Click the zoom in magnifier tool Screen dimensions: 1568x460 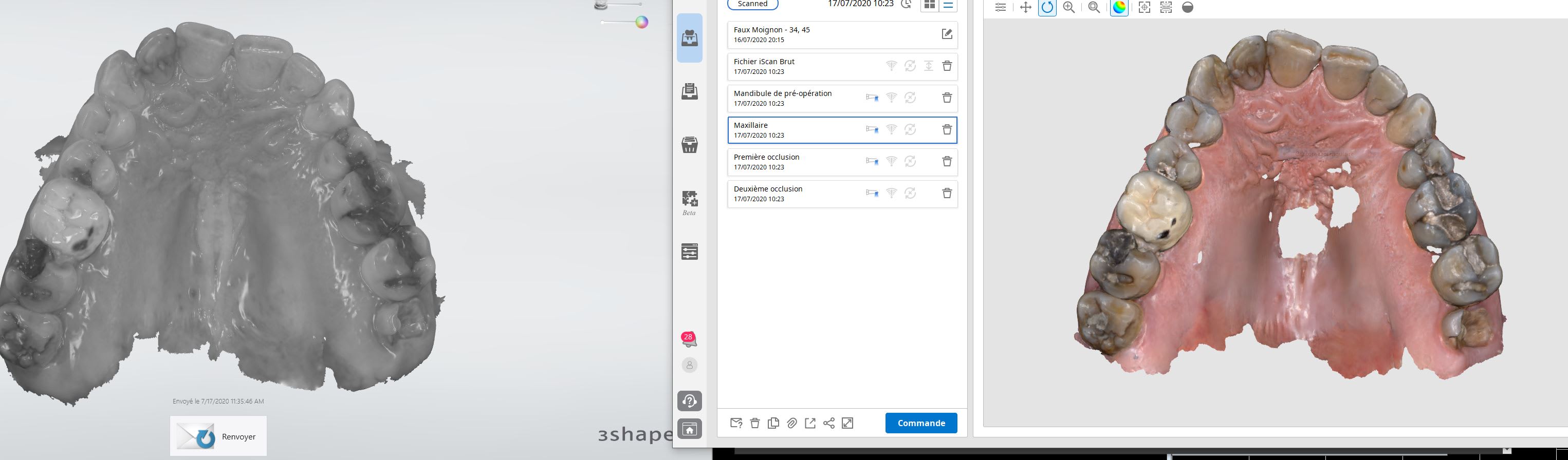tap(1068, 7)
